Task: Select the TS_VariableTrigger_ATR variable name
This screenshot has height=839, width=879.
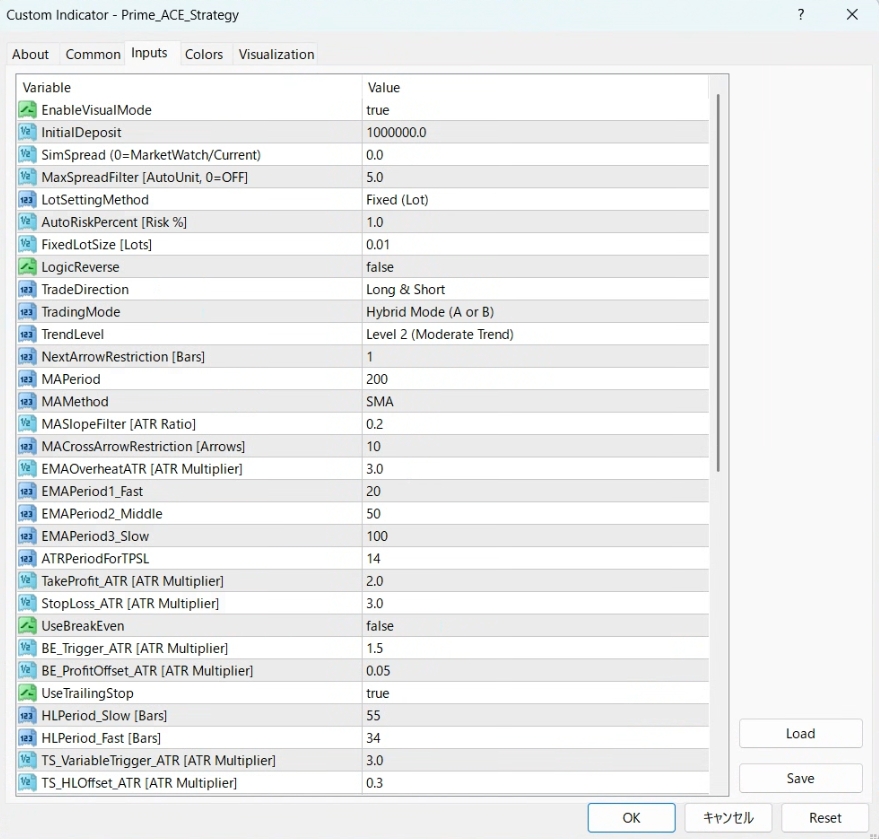Action: pyautogui.click(x=159, y=761)
